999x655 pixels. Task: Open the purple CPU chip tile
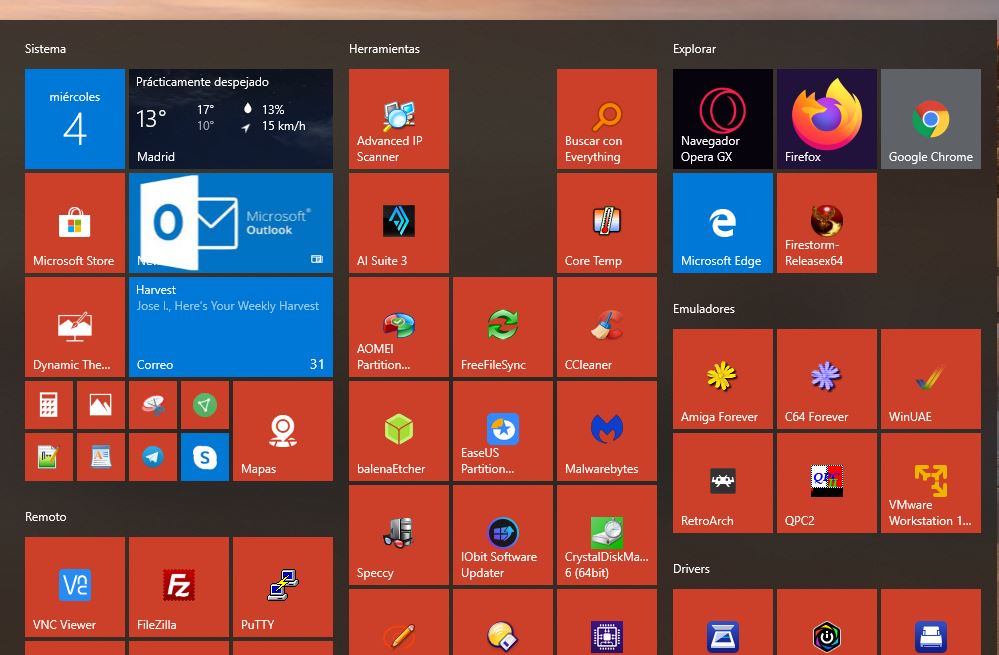[607, 623]
